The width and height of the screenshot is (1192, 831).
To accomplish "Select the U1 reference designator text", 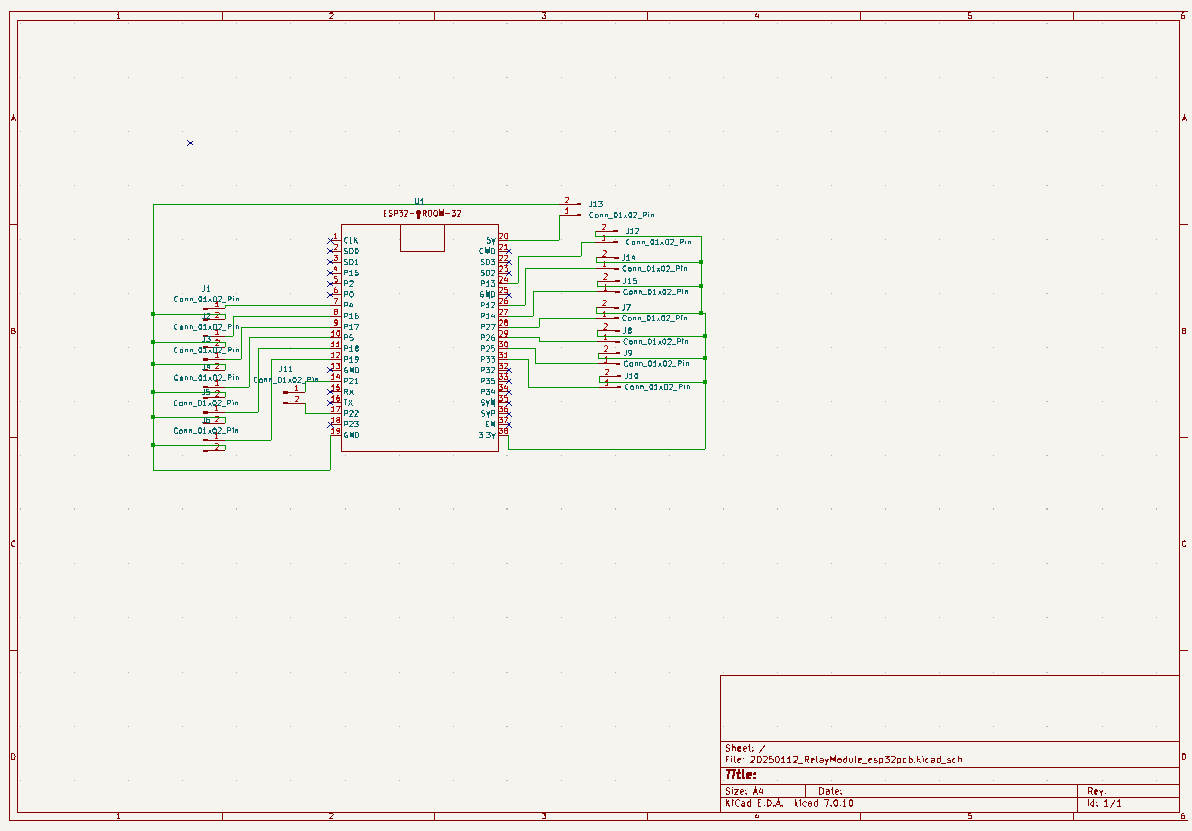I will tap(419, 201).
